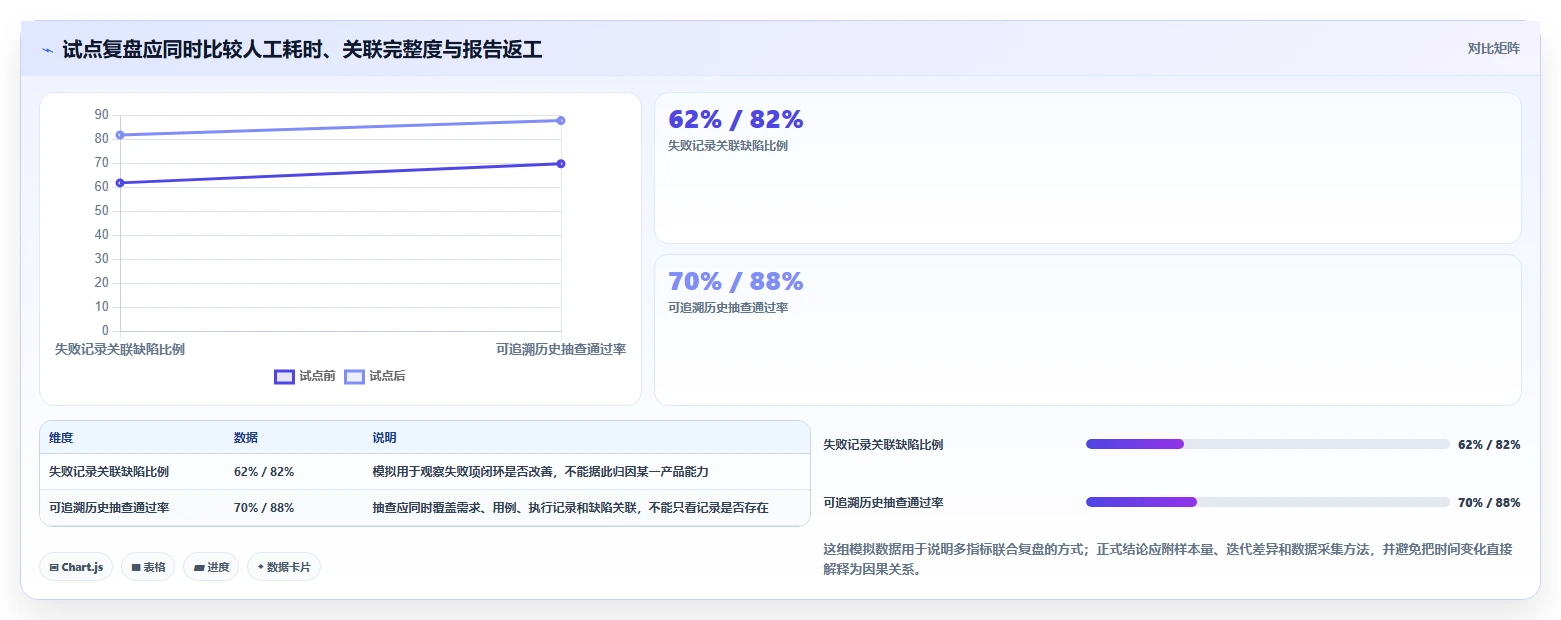Click the 试点前 data point at 62

pyautogui.click(x=120, y=183)
